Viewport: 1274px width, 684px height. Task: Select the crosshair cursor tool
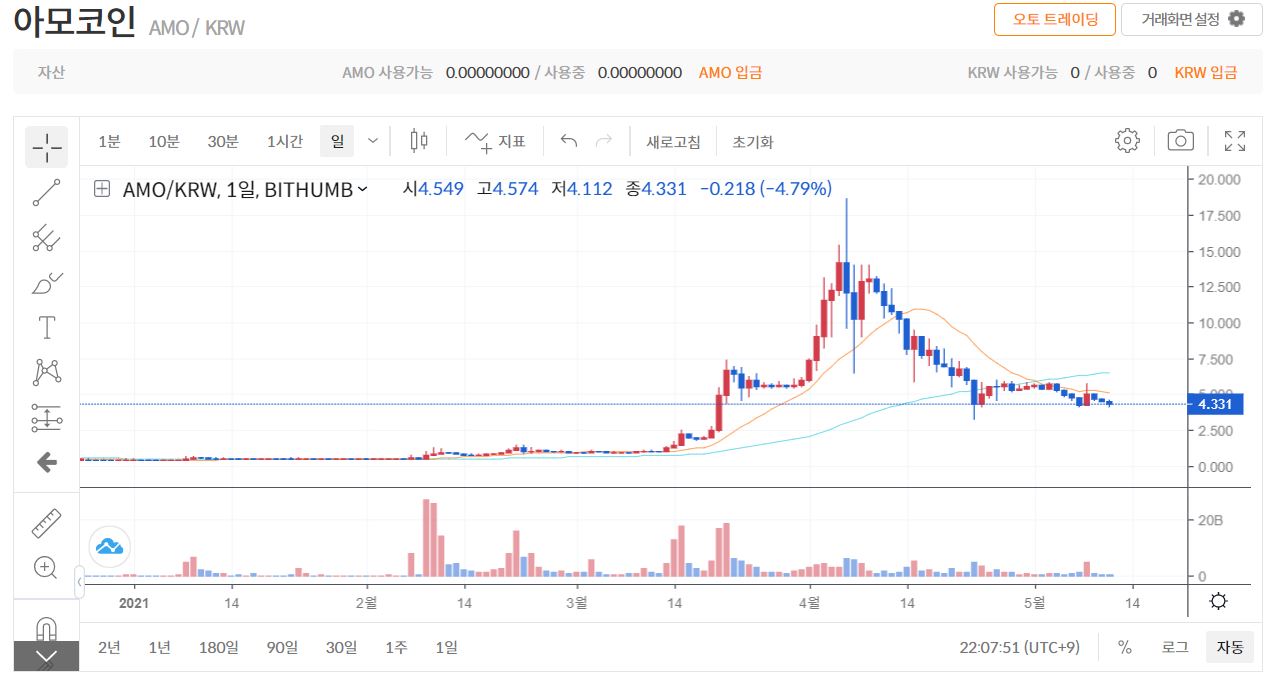(x=46, y=147)
